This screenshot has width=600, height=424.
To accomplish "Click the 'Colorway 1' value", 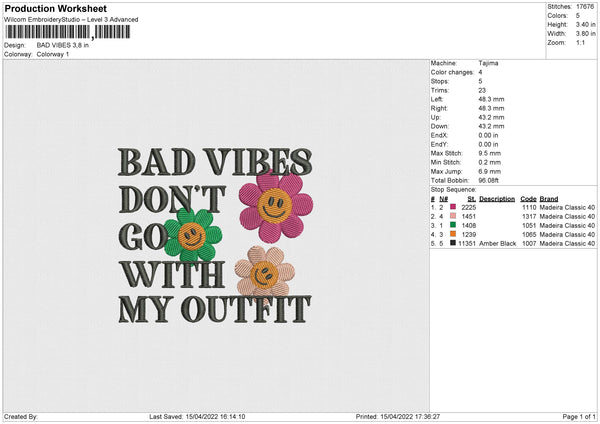I will pyautogui.click(x=53, y=54).
